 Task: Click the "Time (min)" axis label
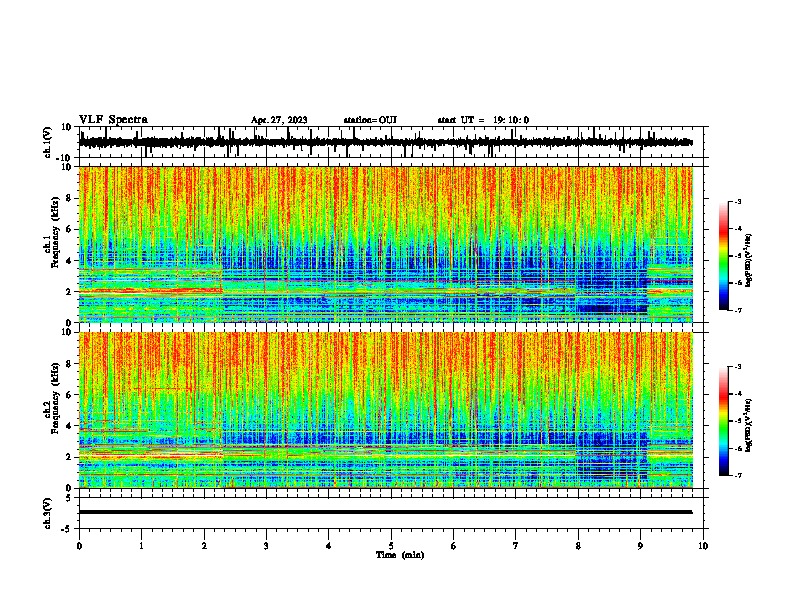click(400, 555)
